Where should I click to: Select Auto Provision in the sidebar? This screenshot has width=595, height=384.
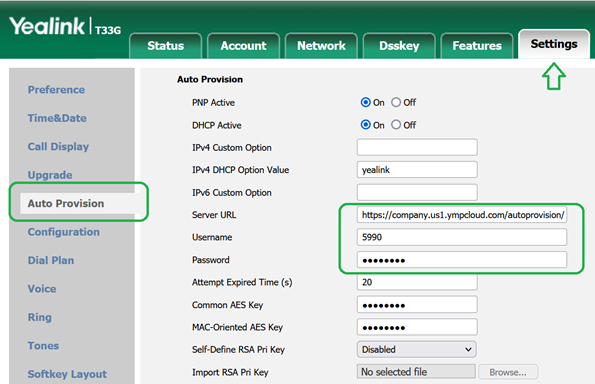click(x=66, y=204)
